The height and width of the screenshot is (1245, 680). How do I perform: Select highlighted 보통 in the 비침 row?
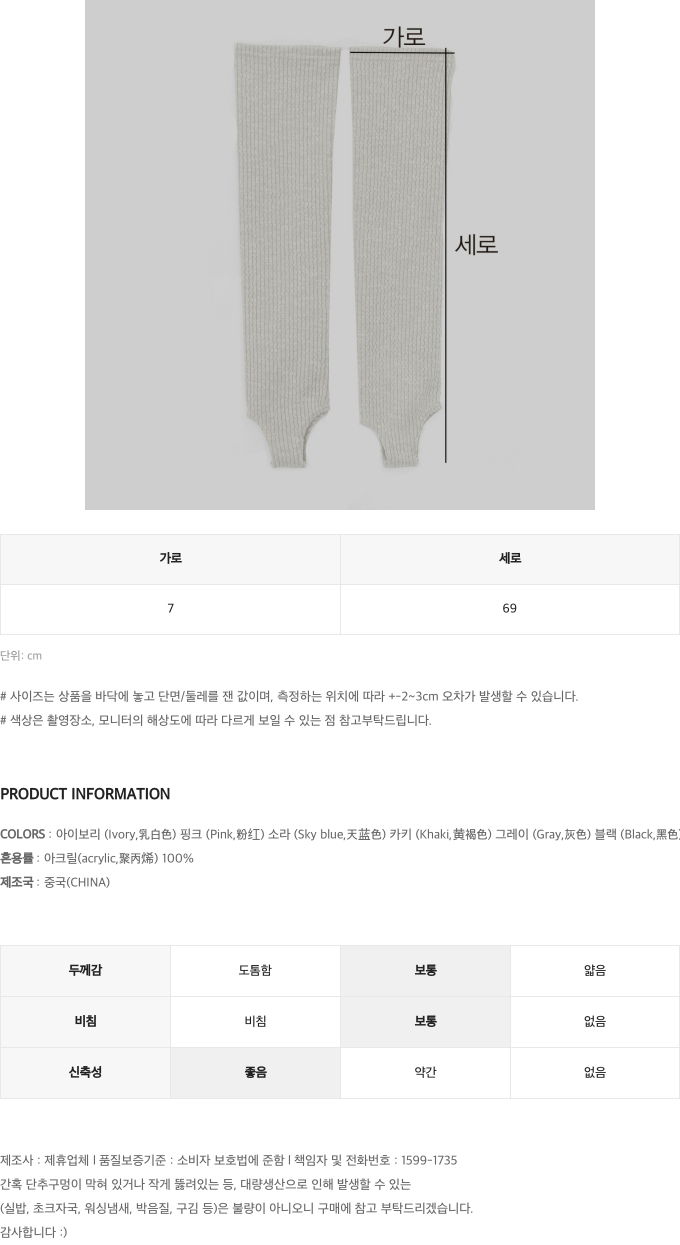[x=425, y=1021]
